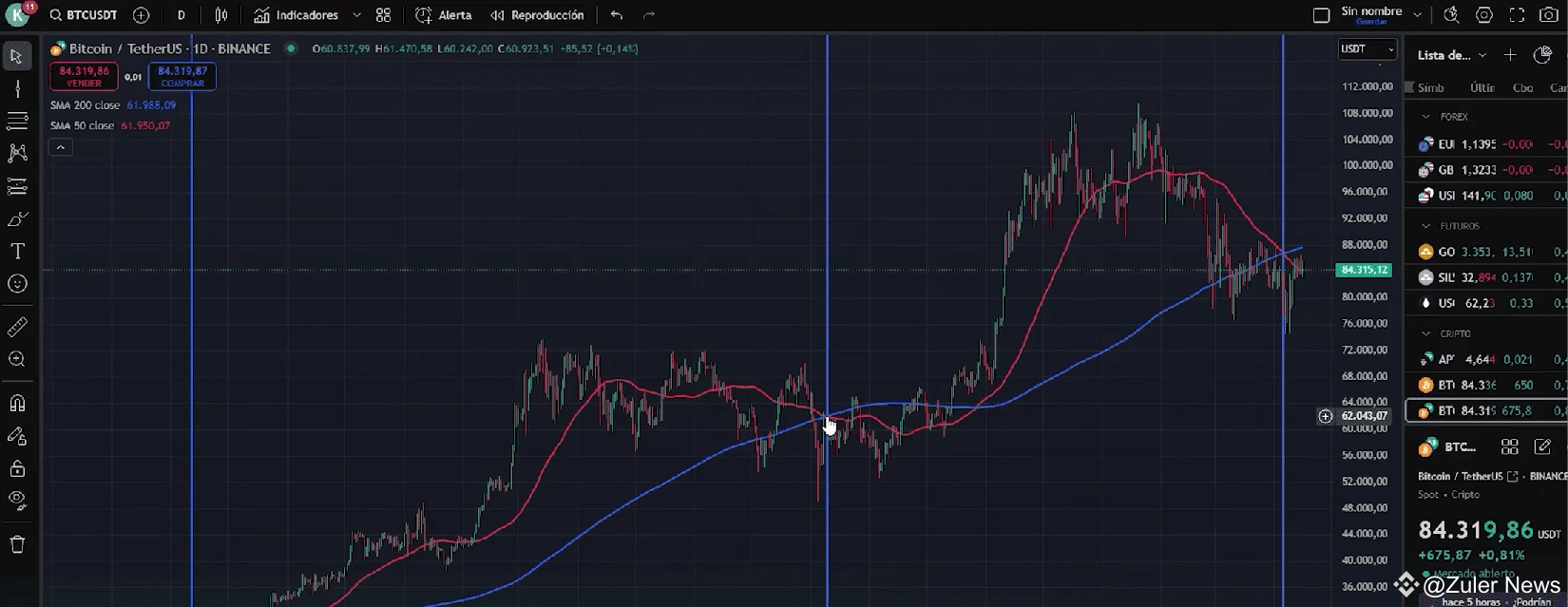The image size is (1568, 607).
Task: Undo the last chart action
Action: coord(617,15)
